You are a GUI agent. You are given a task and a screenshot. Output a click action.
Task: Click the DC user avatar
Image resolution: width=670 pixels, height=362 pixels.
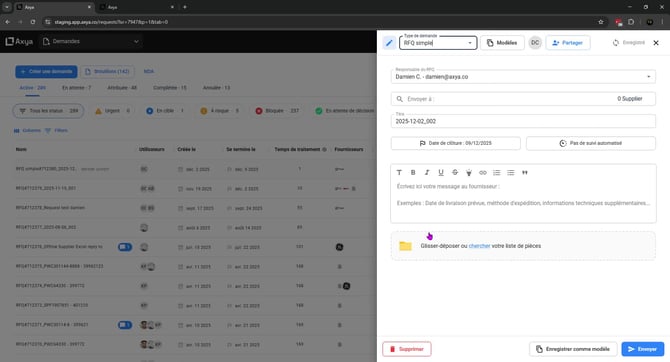pos(535,43)
